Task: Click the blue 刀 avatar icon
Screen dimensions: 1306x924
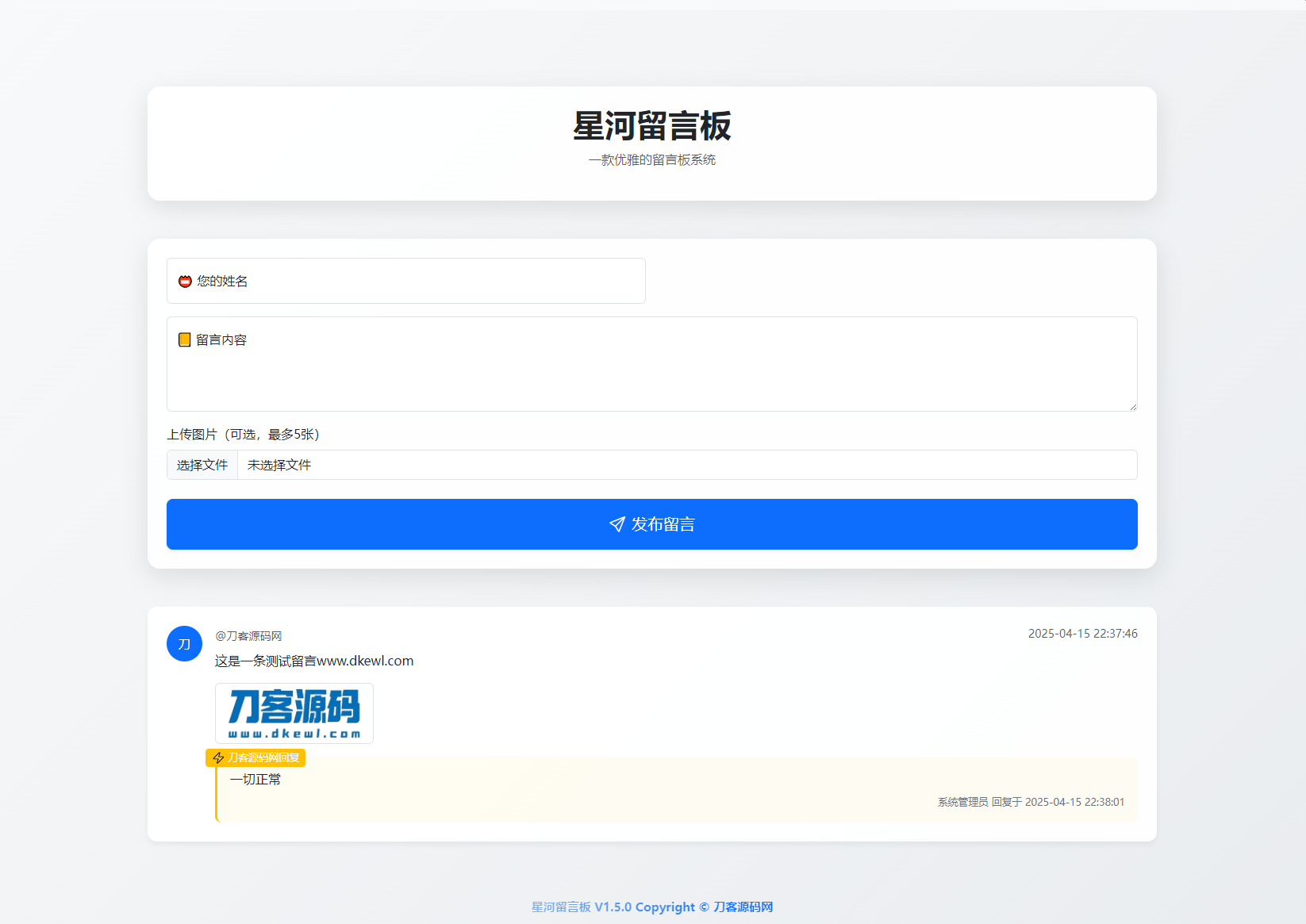Action: [x=184, y=643]
